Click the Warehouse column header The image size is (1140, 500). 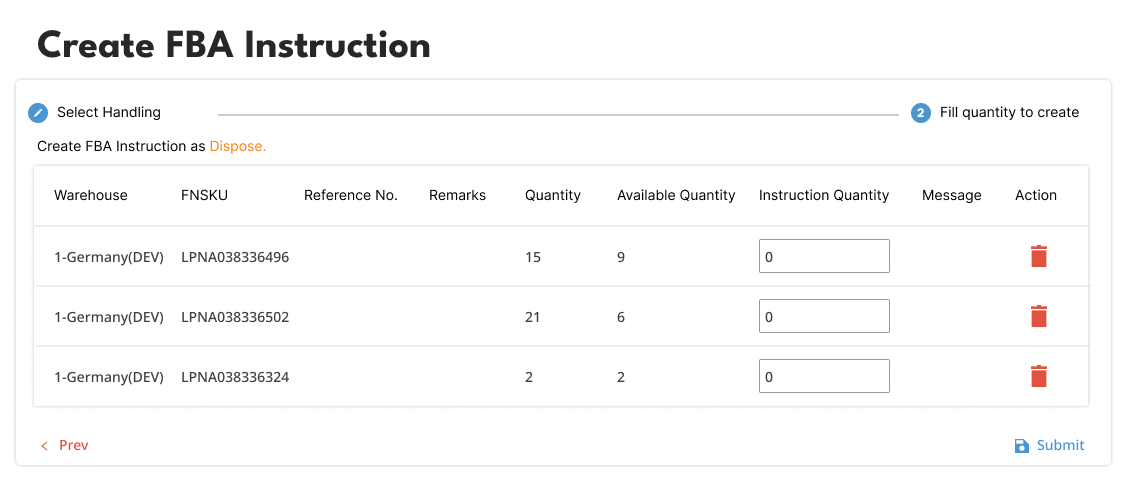tap(91, 195)
